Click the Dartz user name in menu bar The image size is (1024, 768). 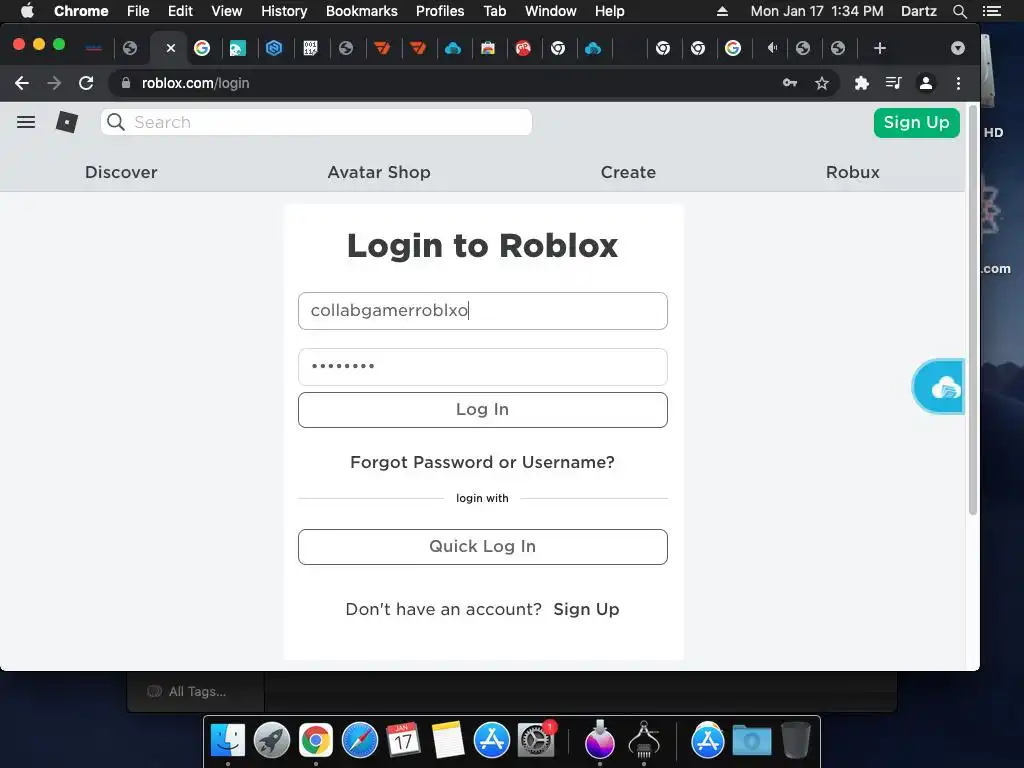pyautogui.click(x=919, y=11)
